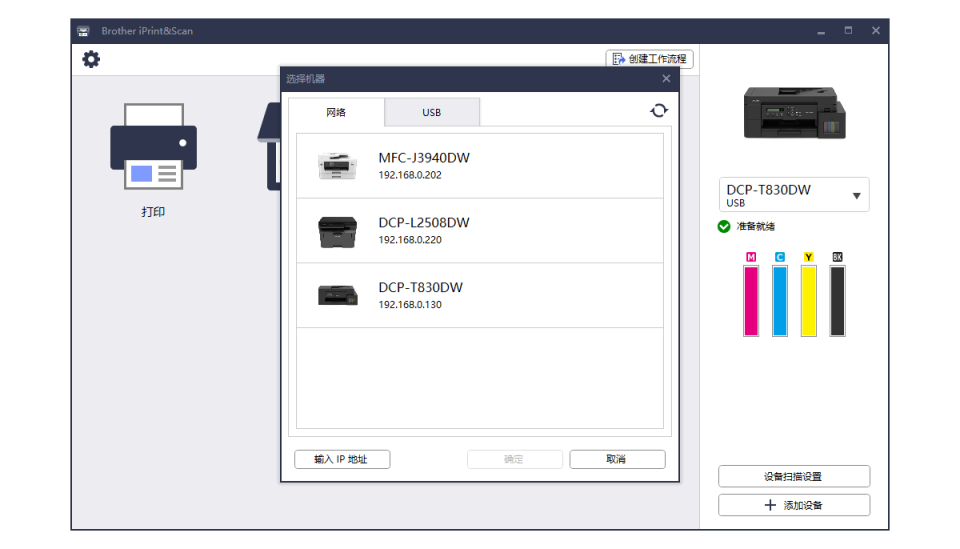Select the DCP-L2508DW model name
Screen dimensions: 960x549
pyautogui.click(x=424, y=223)
